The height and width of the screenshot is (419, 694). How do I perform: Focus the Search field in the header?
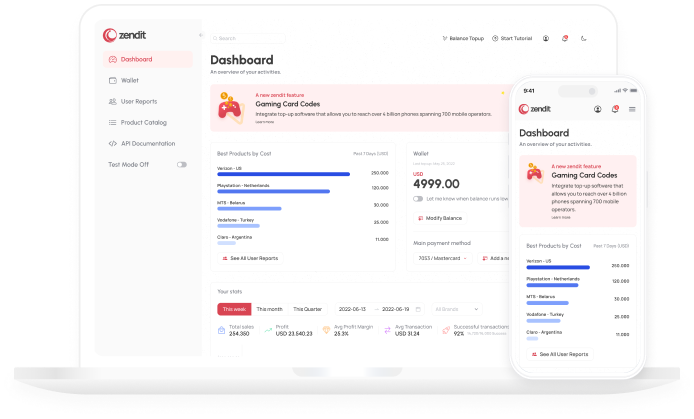coord(248,38)
